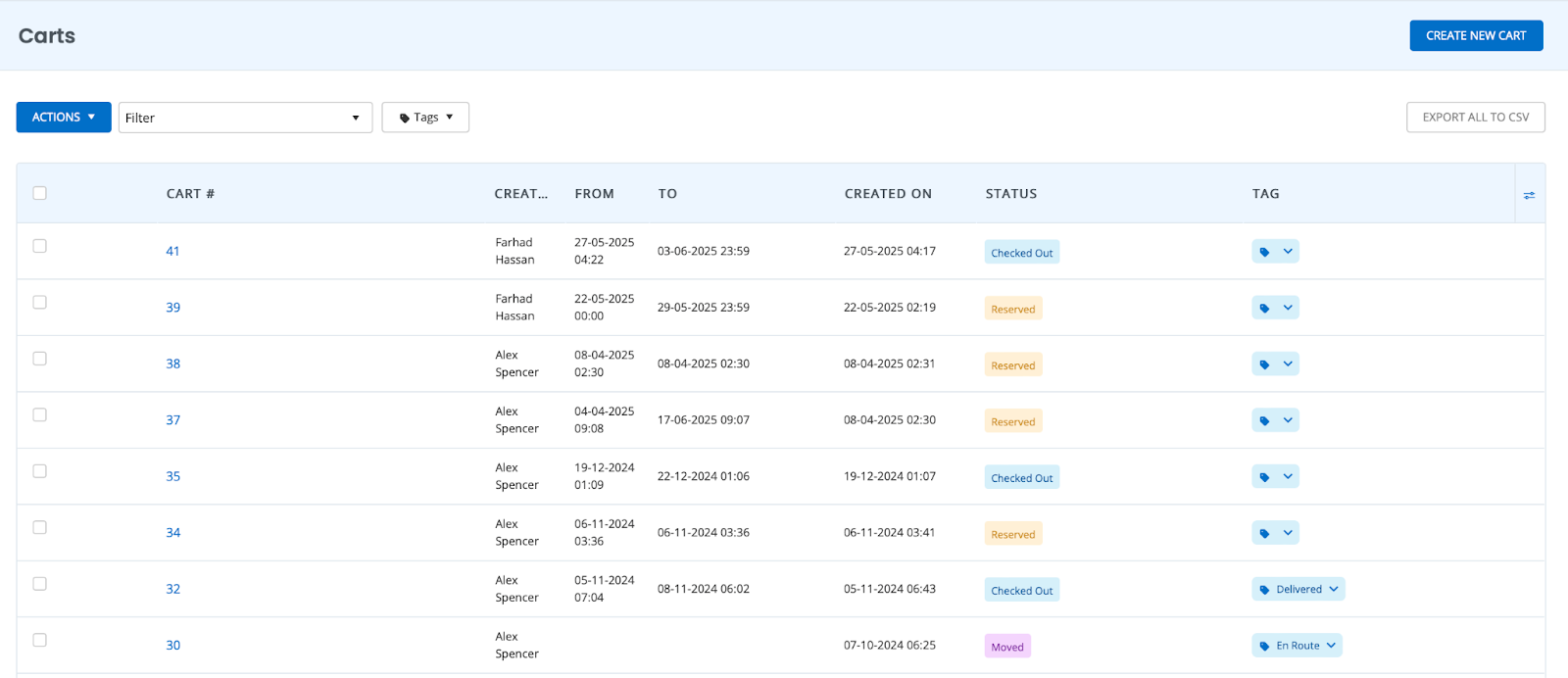This screenshot has width=1568, height=678.
Task: Open cart number 38 link
Action: [x=172, y=364]
